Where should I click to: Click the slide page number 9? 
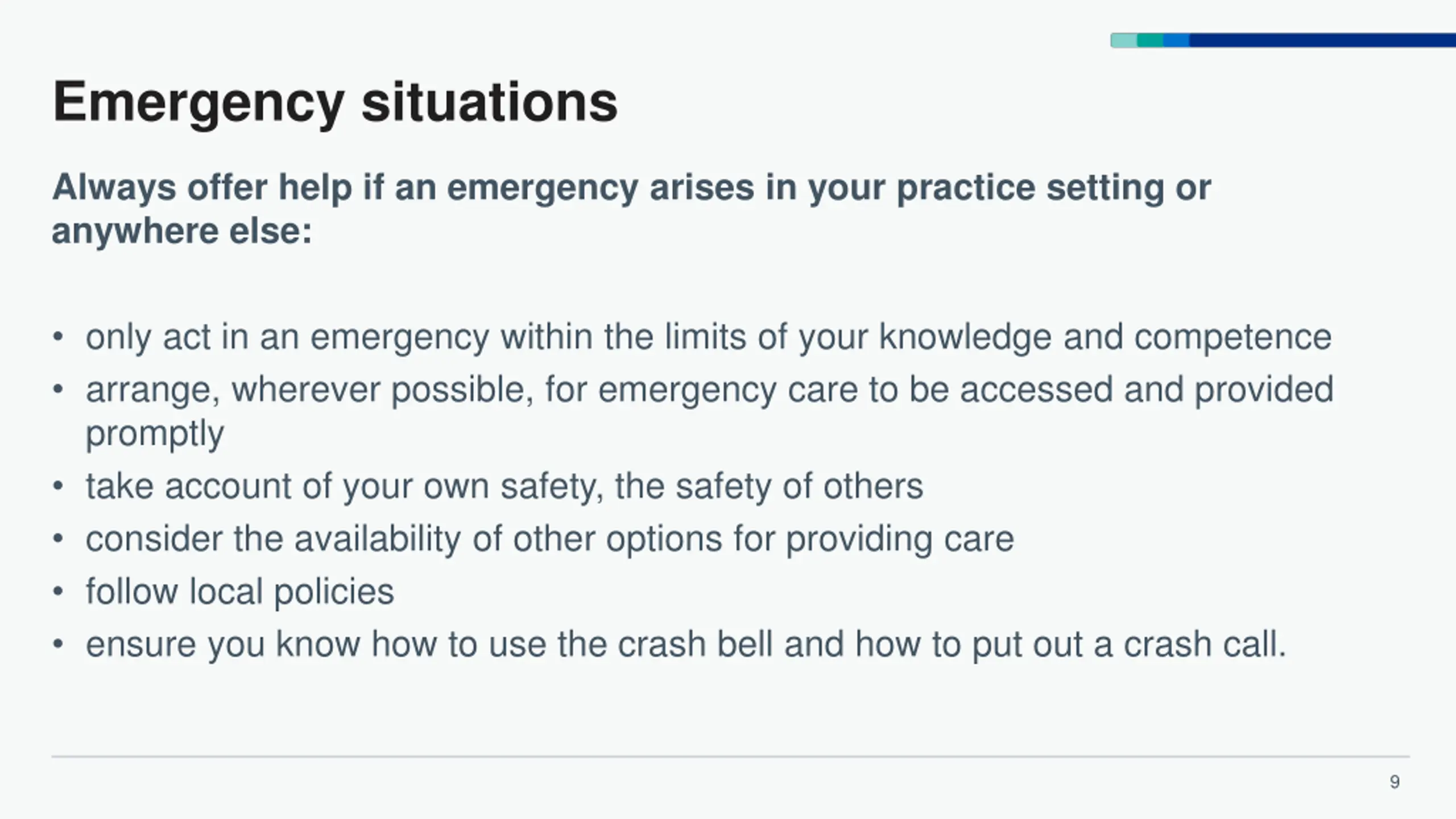pos(1395,782)
